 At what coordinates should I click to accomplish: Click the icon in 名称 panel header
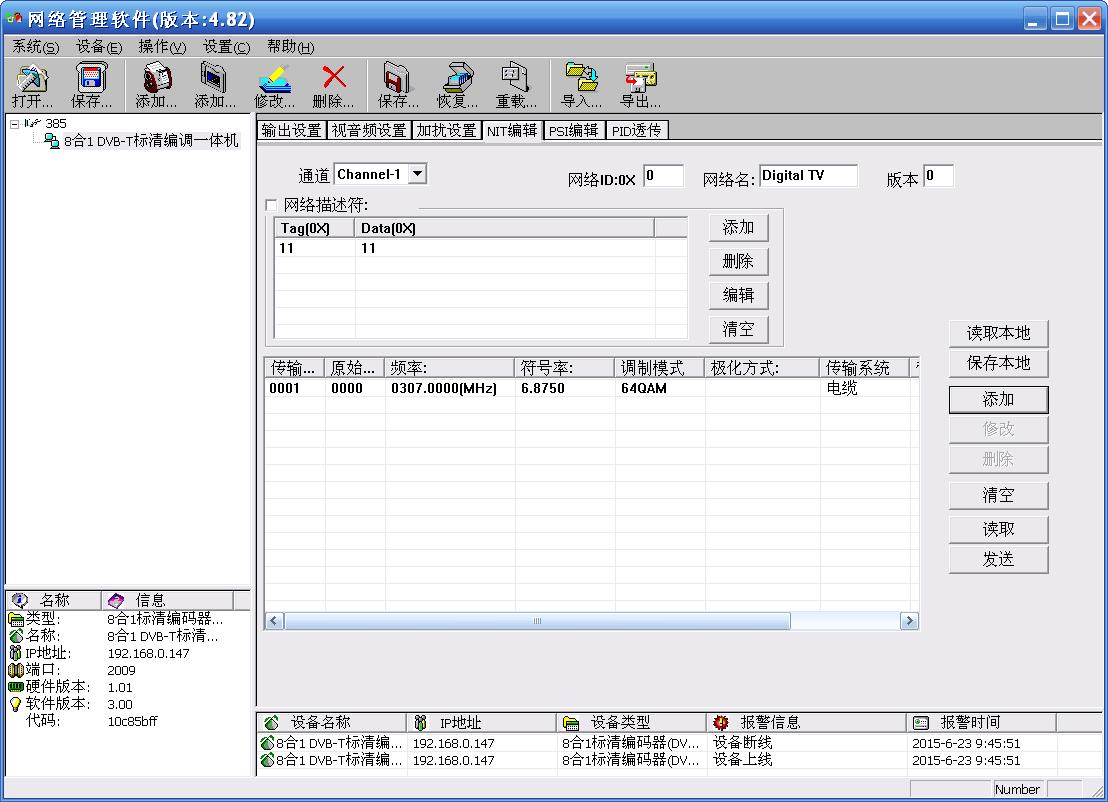(x=20, y=601)
